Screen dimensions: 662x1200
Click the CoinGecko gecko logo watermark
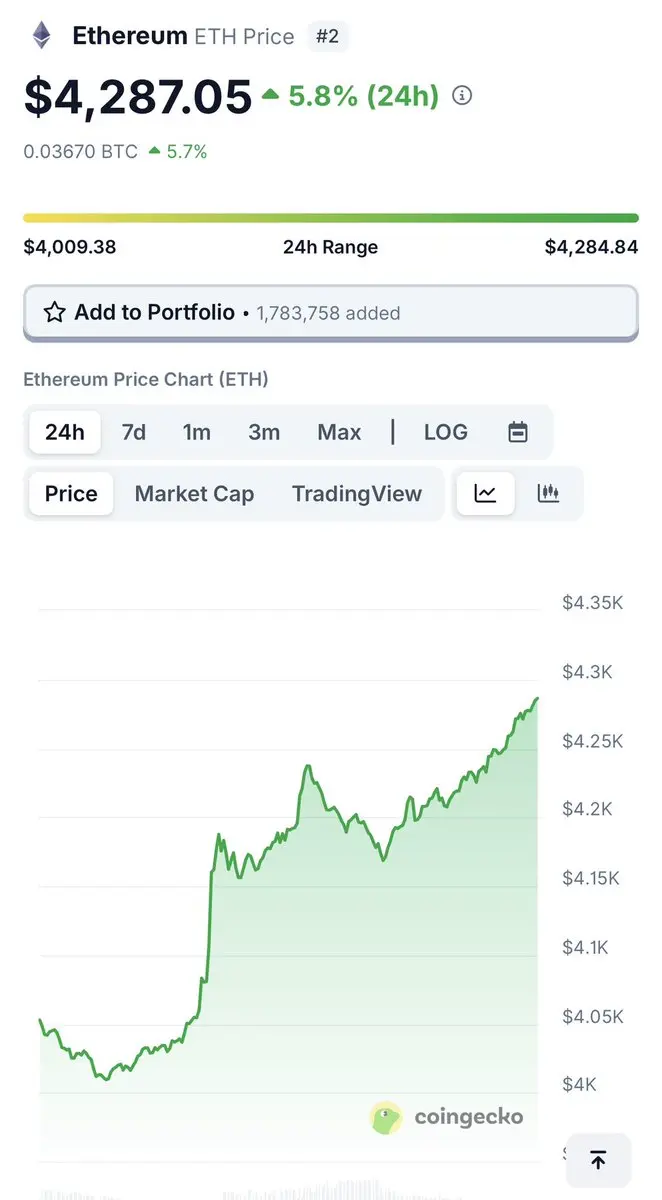coord(386,1117)
